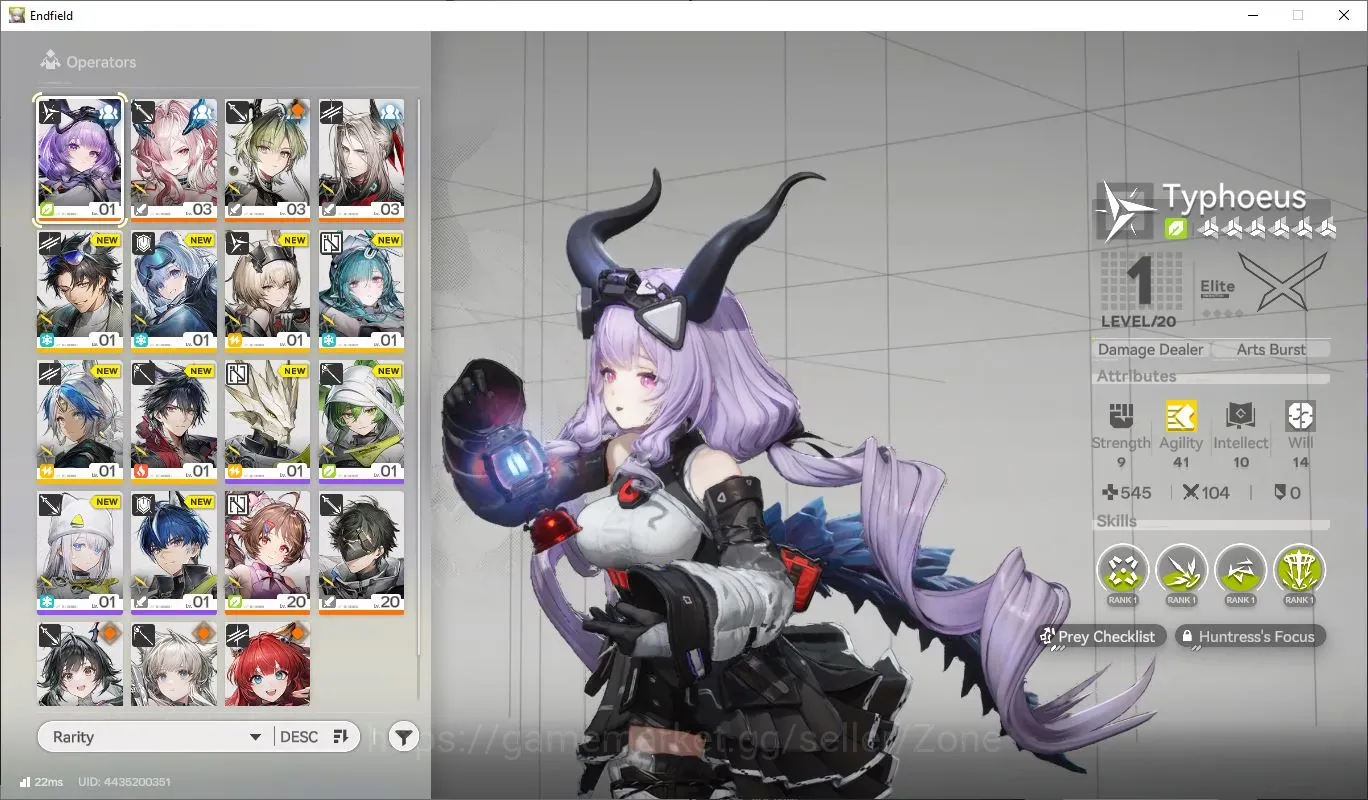Click the filter funnel icon
Screen dimensions: 1368x800
tap(403, 737)
